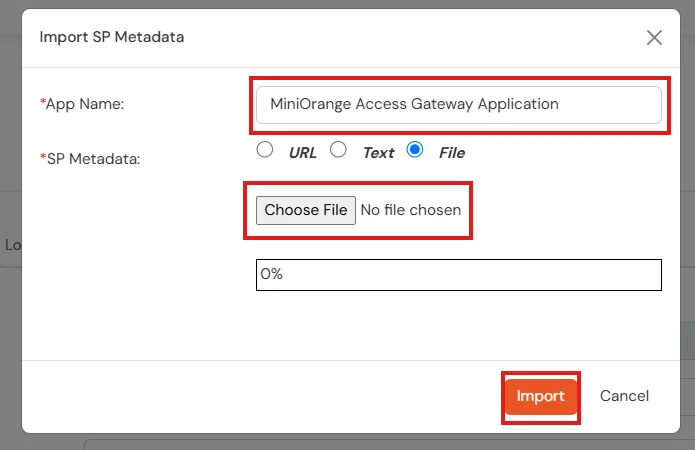Click the 'No file chosen' text
The height and width of the screenshot is (450, 695).
[411, 210]
